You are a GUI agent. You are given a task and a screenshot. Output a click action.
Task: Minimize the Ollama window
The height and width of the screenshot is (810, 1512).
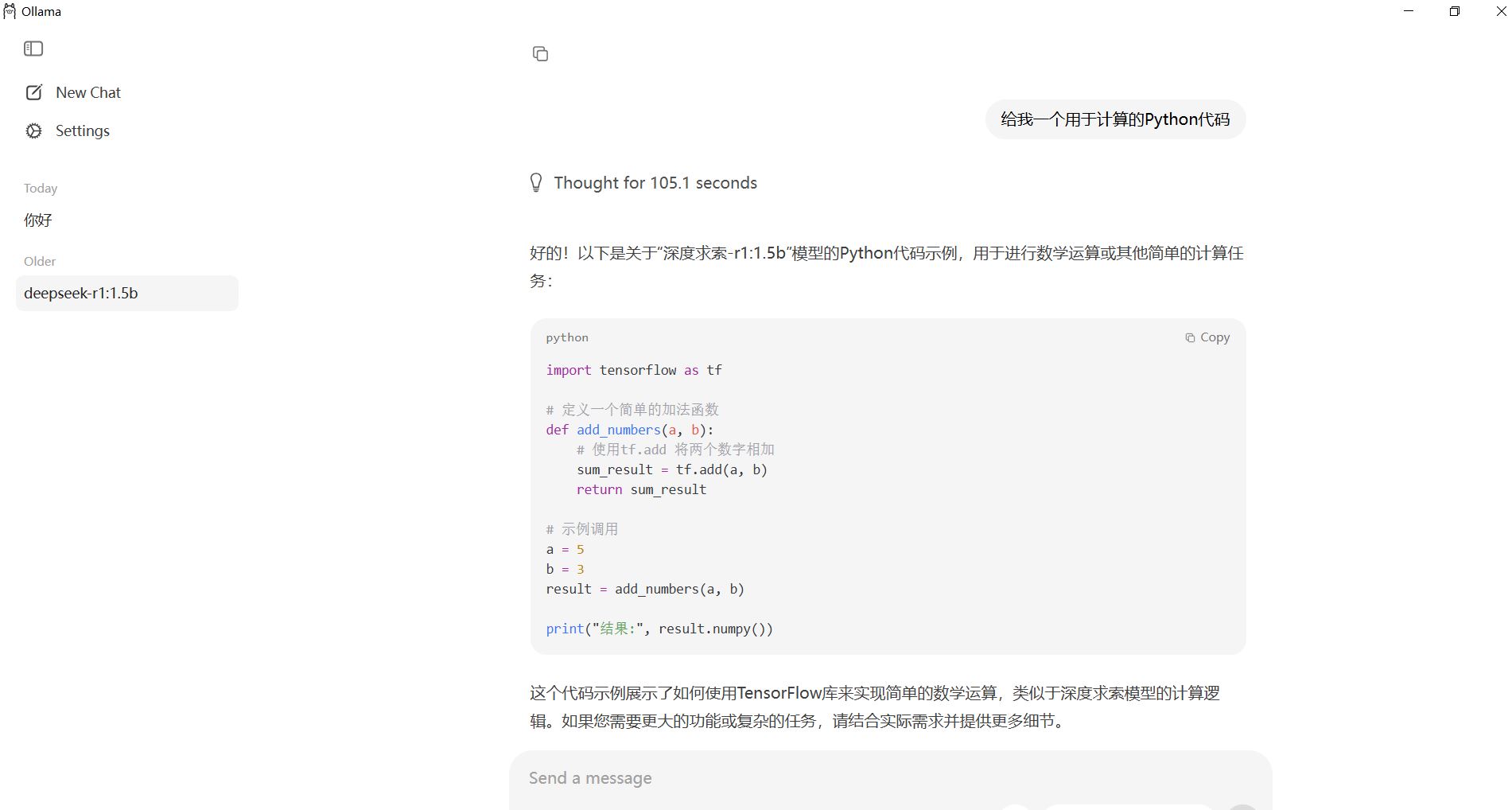[x=1409, y=11]
